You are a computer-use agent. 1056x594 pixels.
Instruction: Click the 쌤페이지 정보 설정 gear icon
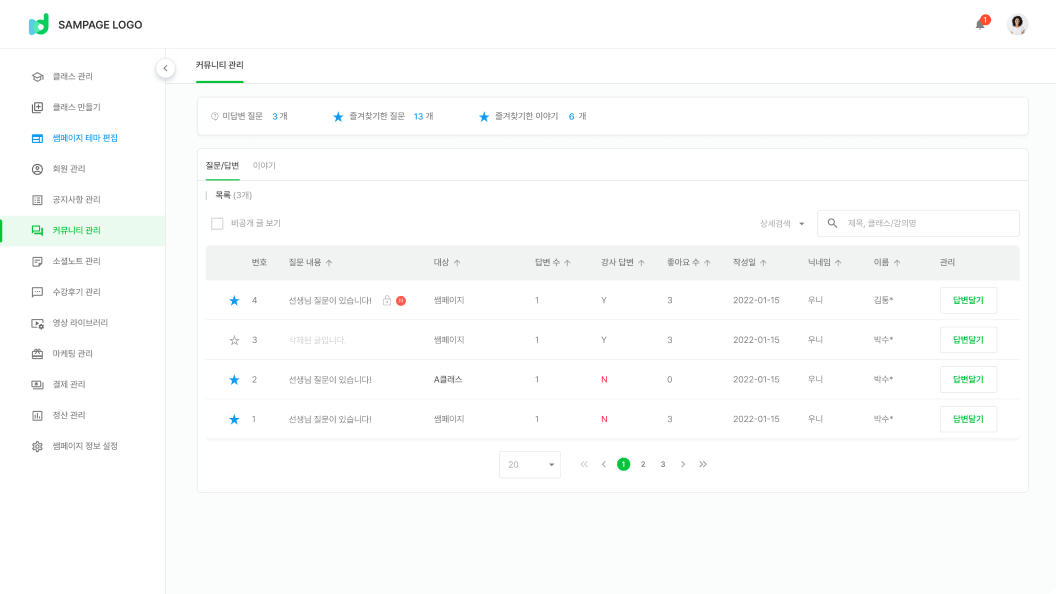[x=37, y=446]
